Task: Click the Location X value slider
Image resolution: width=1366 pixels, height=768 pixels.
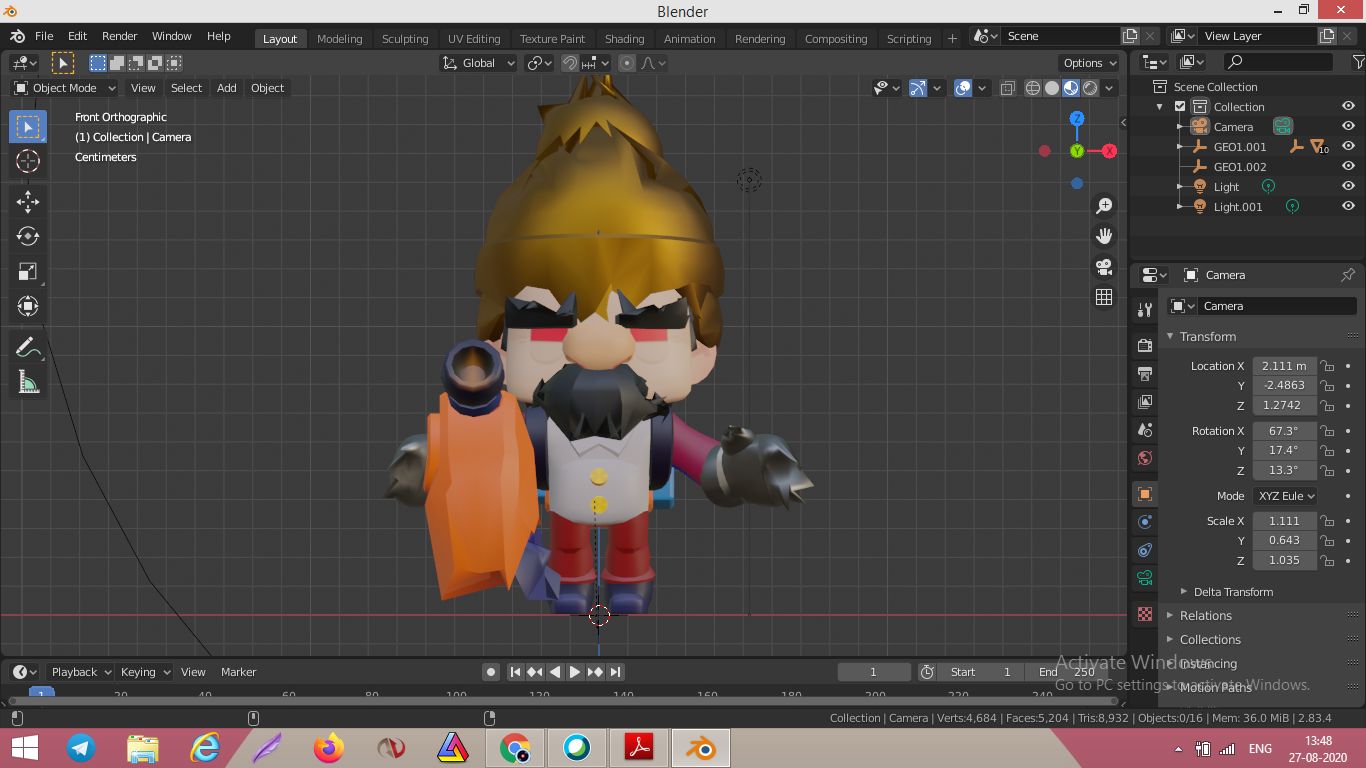Action: [1283, 365]
